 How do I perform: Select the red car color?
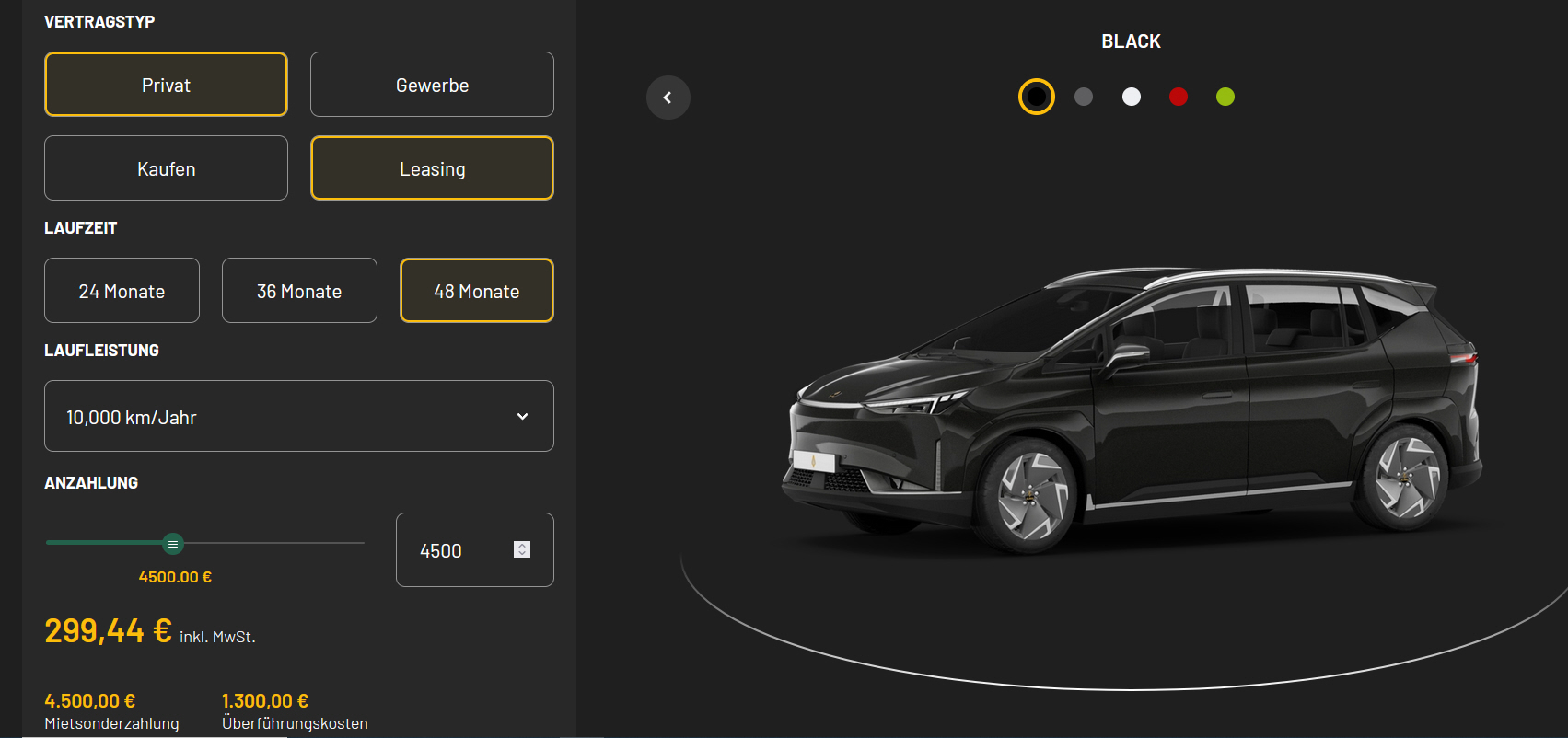(x=1179, y=97)
